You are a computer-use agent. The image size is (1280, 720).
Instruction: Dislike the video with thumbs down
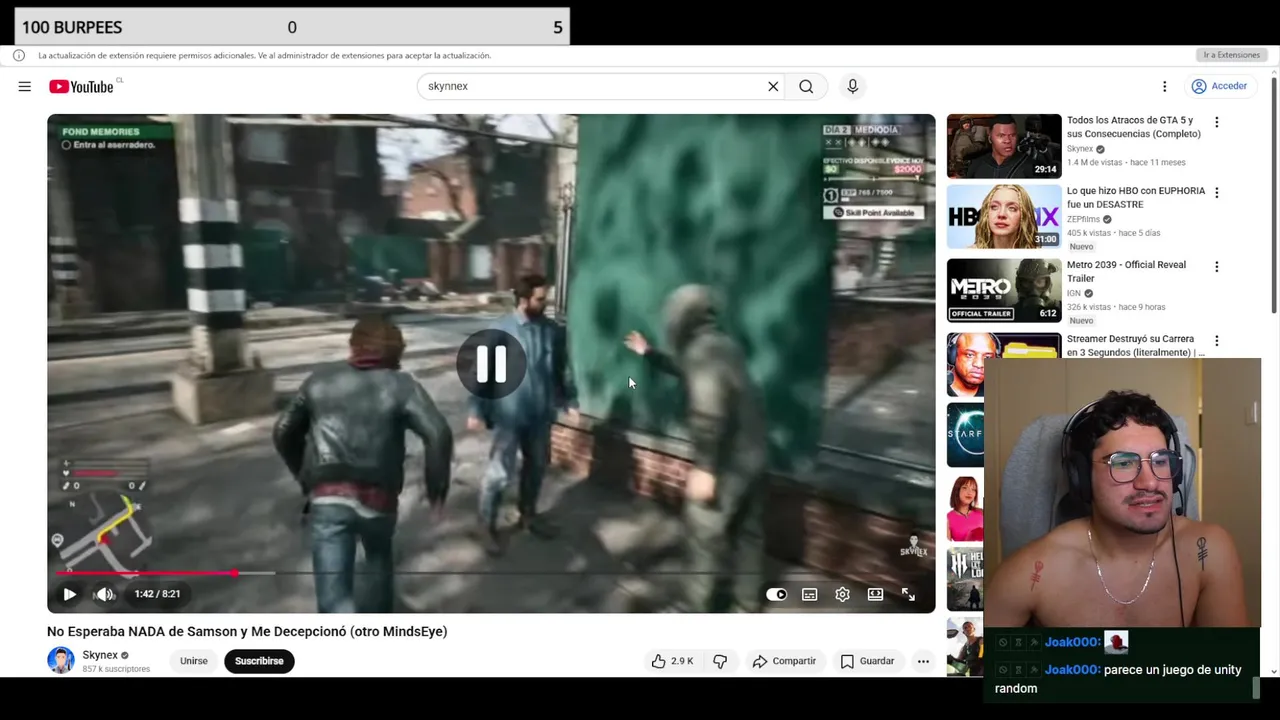(720, 661)
